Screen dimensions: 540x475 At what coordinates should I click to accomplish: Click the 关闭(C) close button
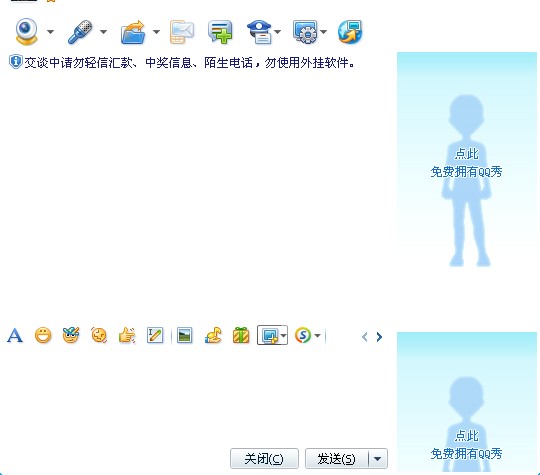click(264, 458)
